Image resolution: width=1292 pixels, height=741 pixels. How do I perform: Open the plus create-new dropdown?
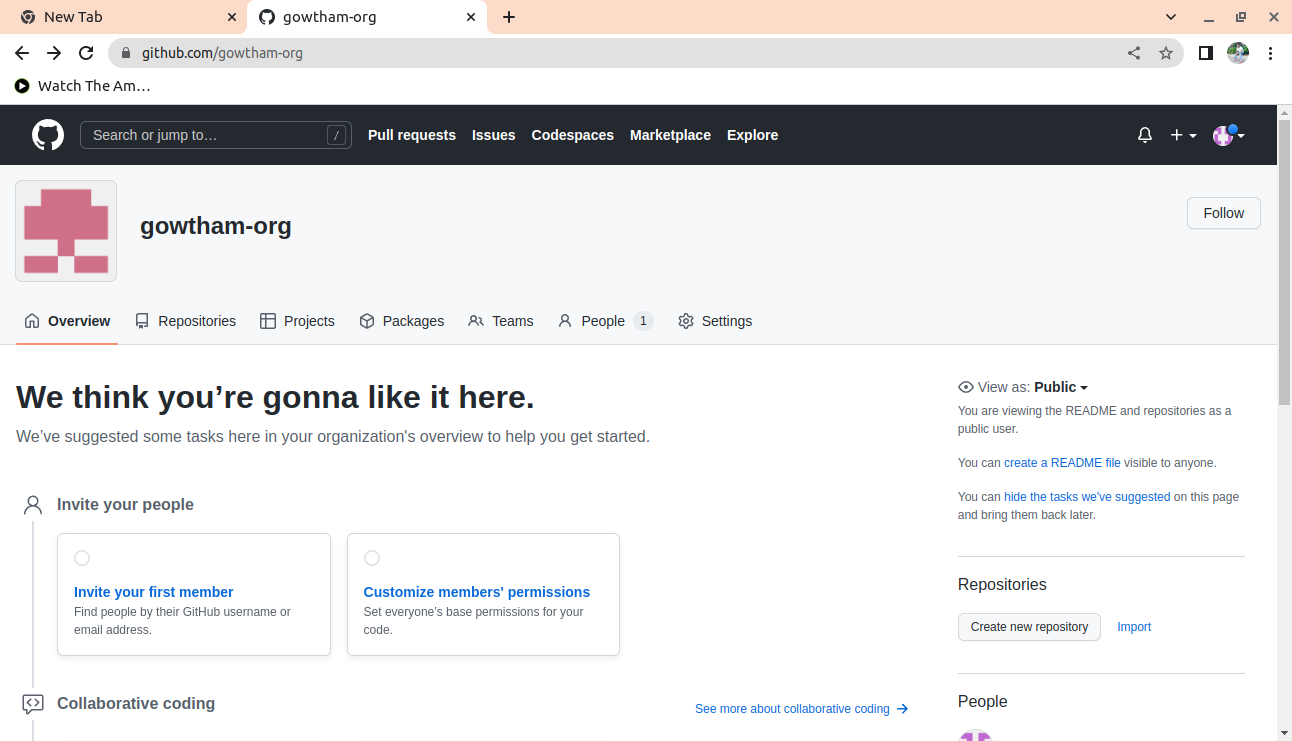[1183, 135]
